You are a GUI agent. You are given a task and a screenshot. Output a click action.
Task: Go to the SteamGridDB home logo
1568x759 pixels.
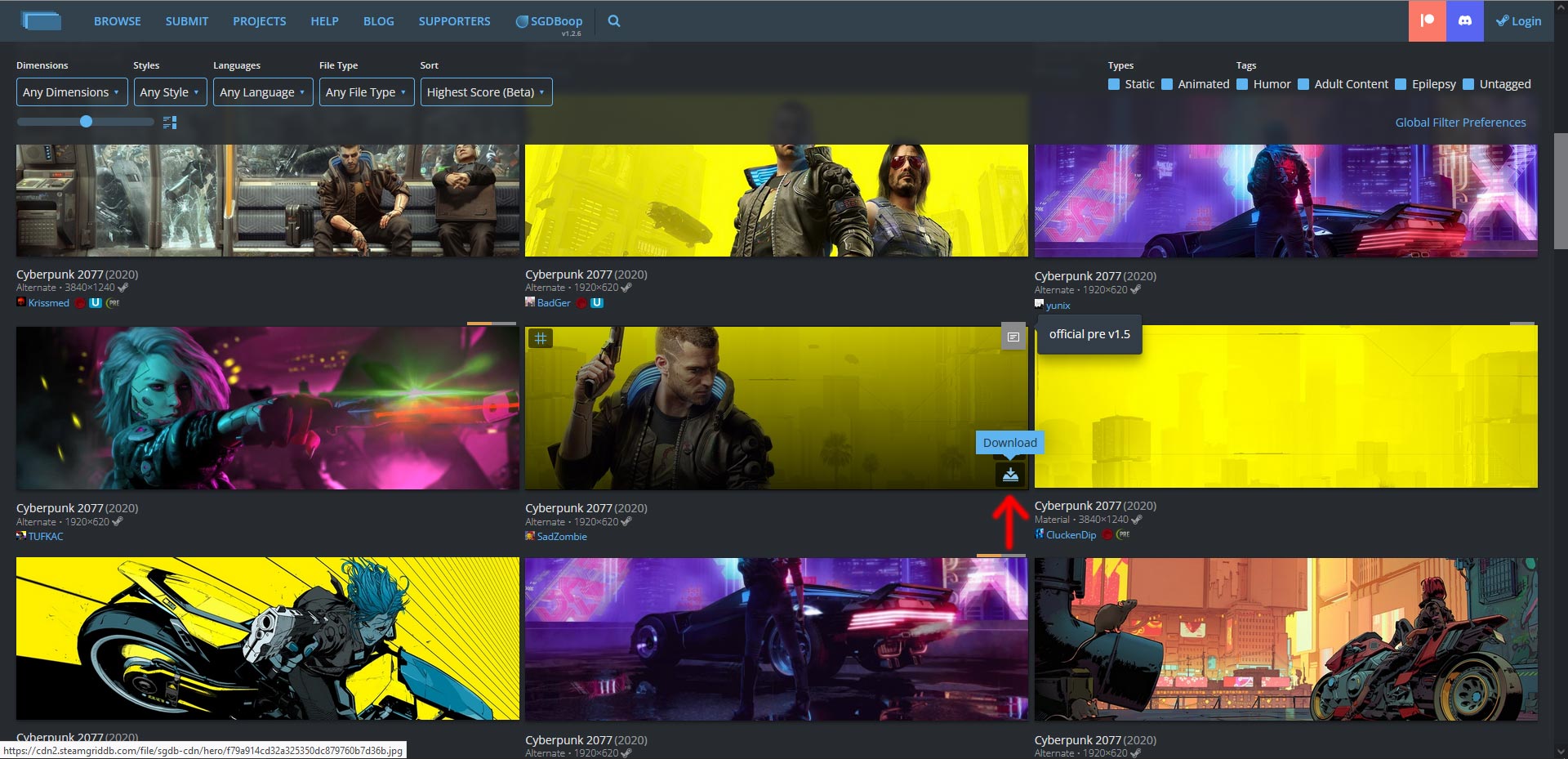41,21
